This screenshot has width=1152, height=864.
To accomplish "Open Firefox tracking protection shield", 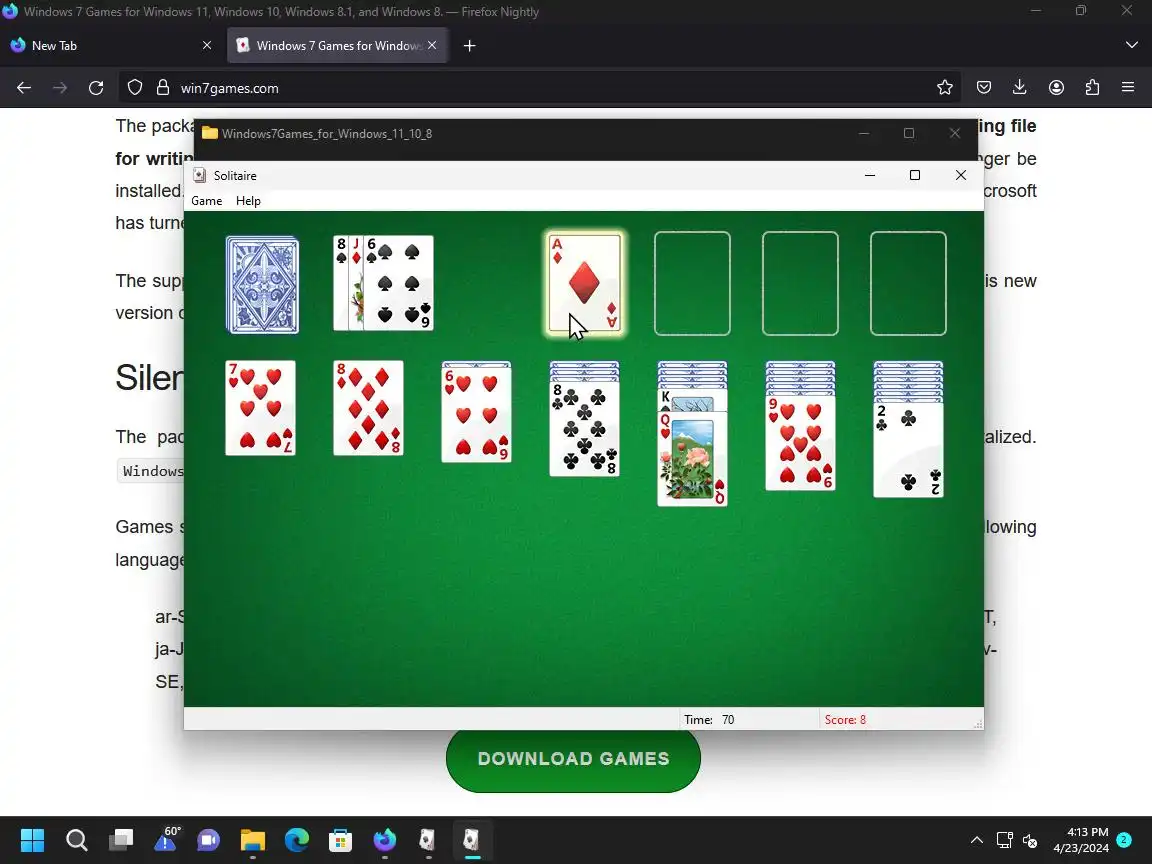I will (x=135, y=88).
